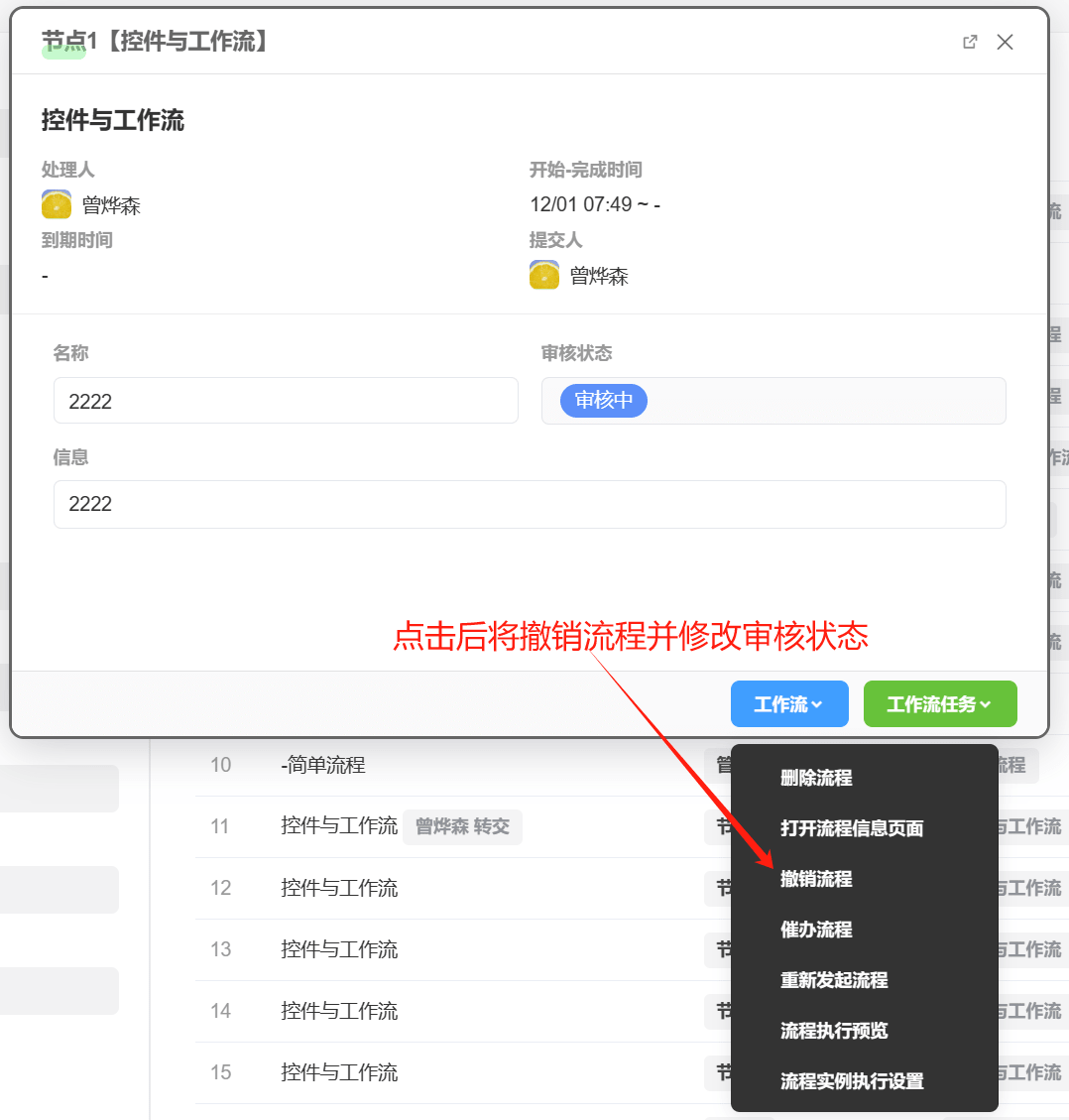This screenshot has width=1069, height=1120.
Task: Select 删除流程 from the menu
Action: tap(816, 778)
